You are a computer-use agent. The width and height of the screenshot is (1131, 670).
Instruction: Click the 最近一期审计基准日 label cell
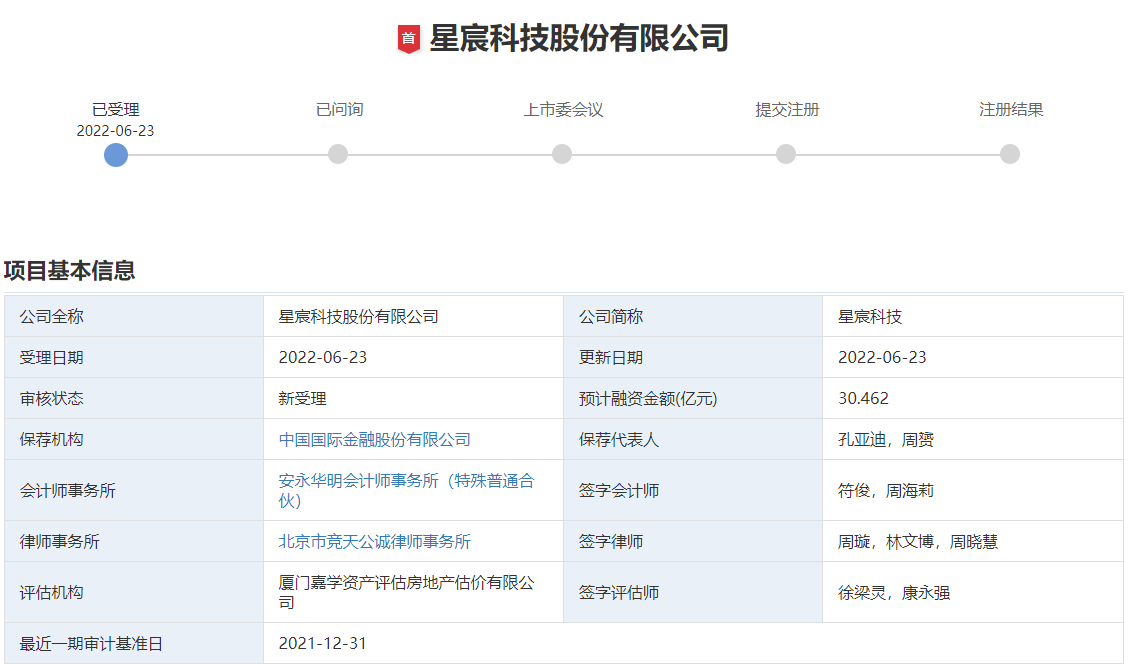click(134, 643)
